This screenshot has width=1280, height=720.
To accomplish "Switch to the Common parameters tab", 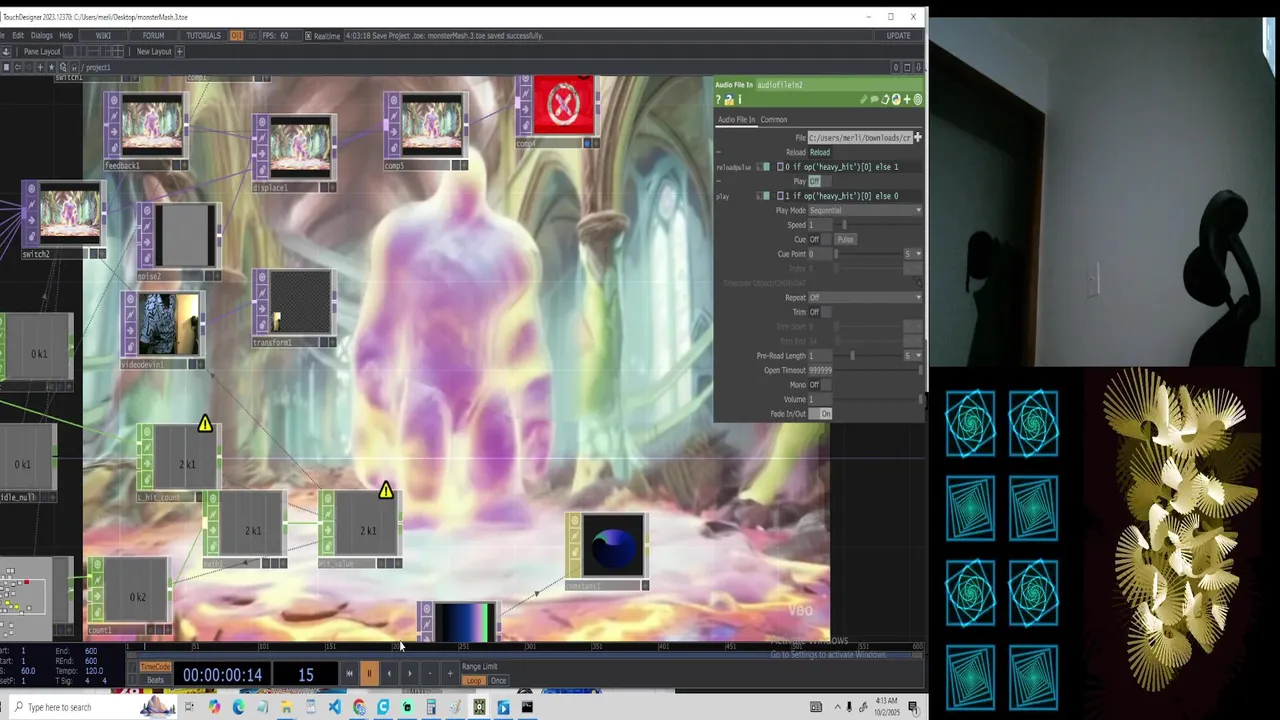I will click(774, 120).
